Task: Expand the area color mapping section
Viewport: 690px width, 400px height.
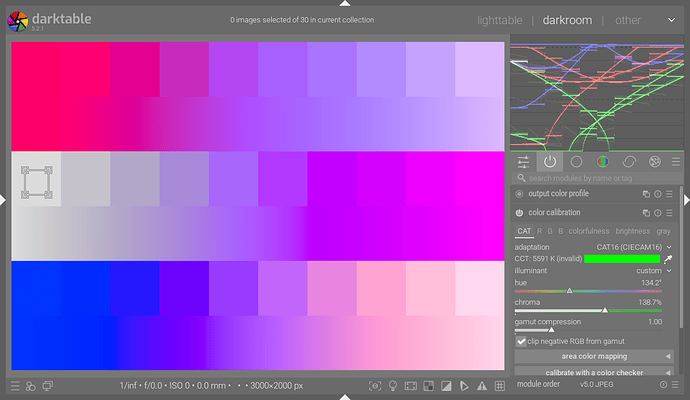Action: click(594, 356)
